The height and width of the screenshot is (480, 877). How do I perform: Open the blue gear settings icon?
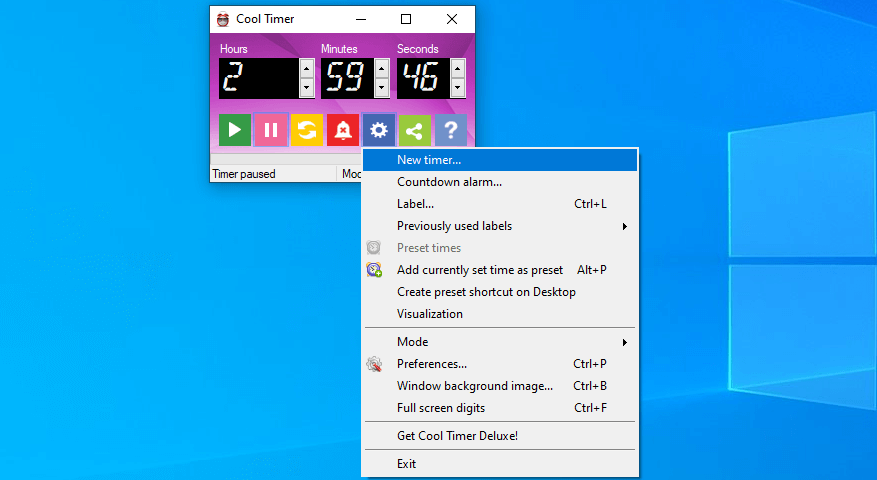pos(379,130)
